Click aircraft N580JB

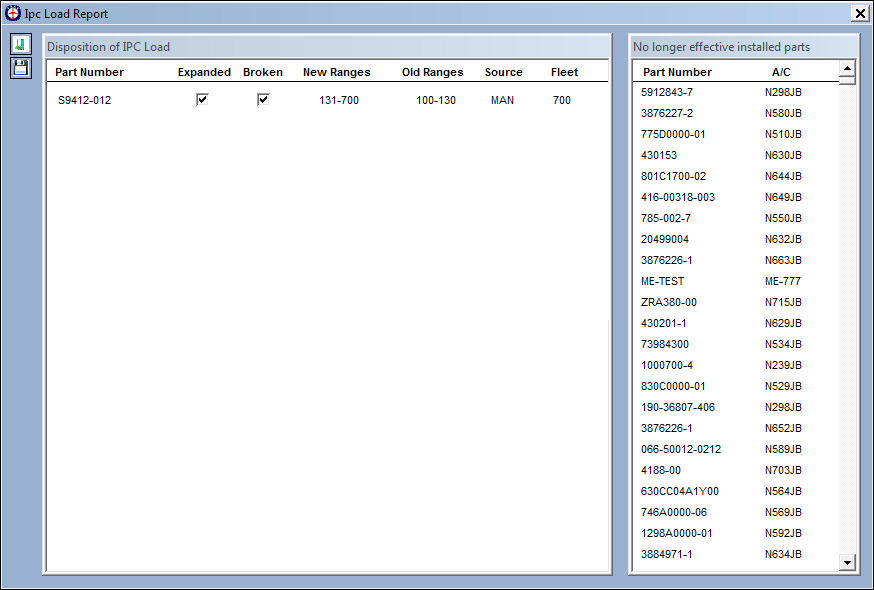[x=783, y=113]
